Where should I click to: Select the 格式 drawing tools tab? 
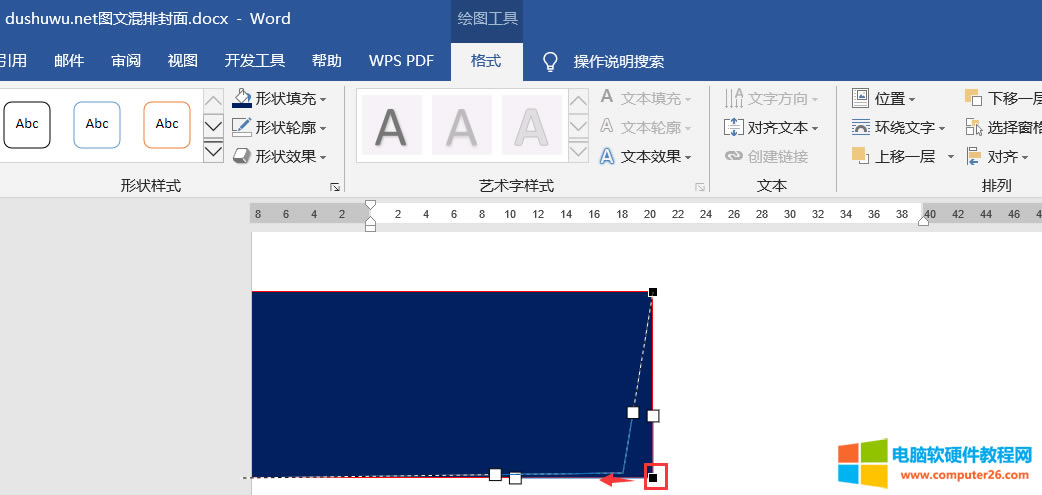(486, 61)
